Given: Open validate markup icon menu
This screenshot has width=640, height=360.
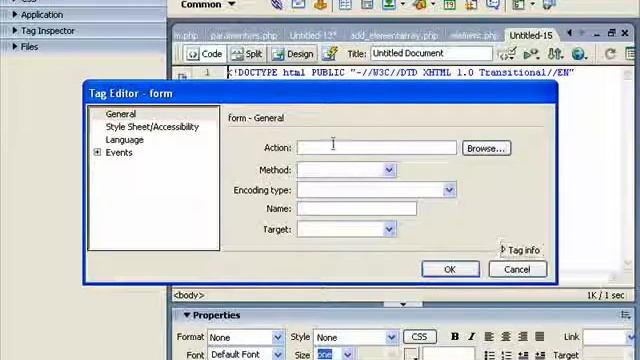Looking at the screenshot, I should (x=507, y=53).
